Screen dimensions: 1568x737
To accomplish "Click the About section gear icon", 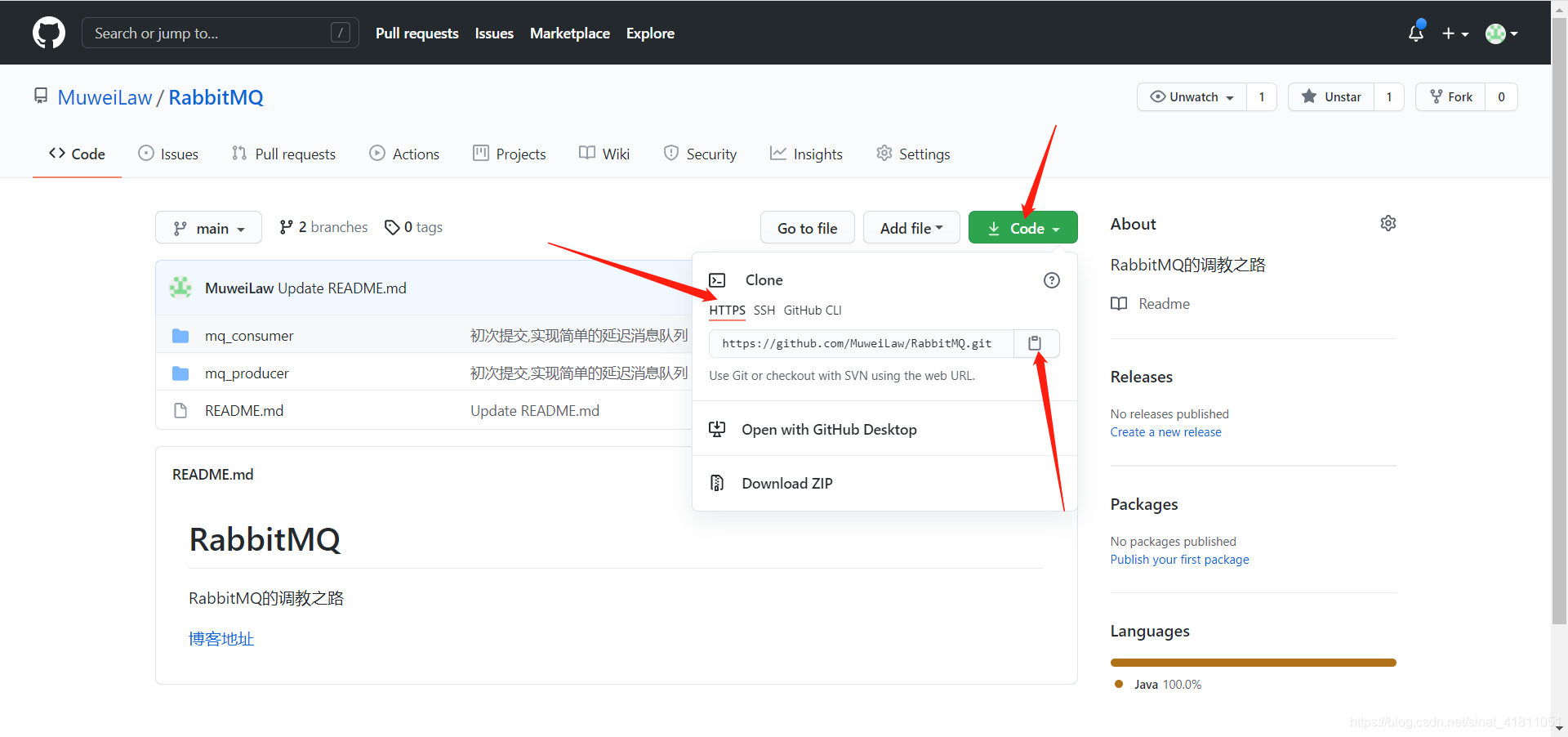I will pyautogui.click(x=1388, y=222).
